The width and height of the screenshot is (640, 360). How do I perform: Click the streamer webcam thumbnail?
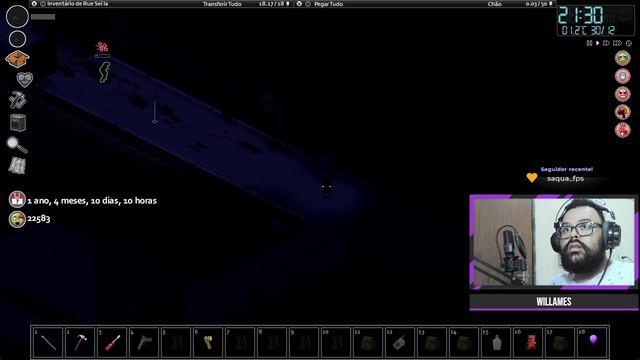pyautogui.click(x=554, y=242)
